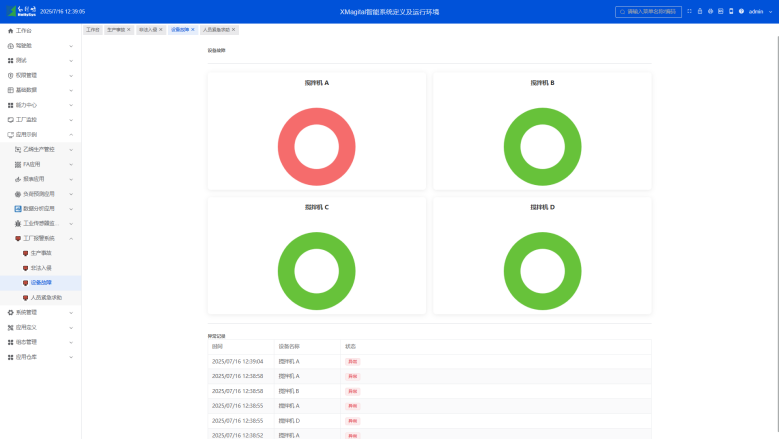Click the mobile device icon in header
This screenshot has width=779, height=439.
[731, 11]
